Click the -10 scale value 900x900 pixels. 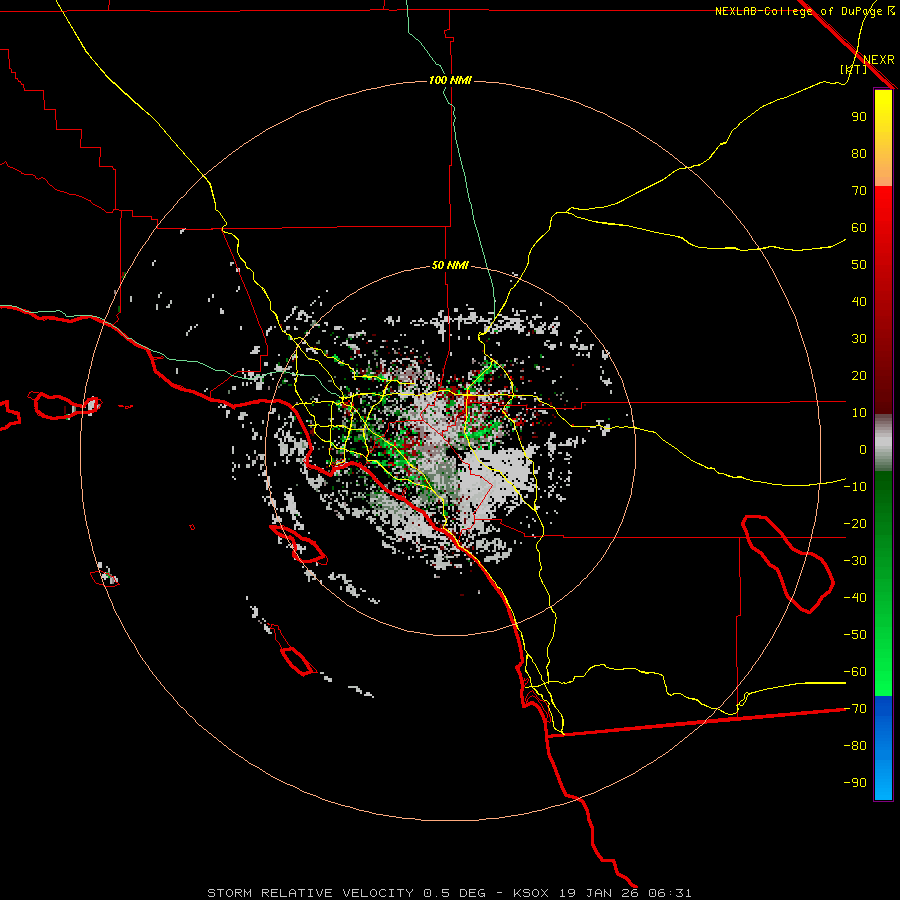coord(855,487)
